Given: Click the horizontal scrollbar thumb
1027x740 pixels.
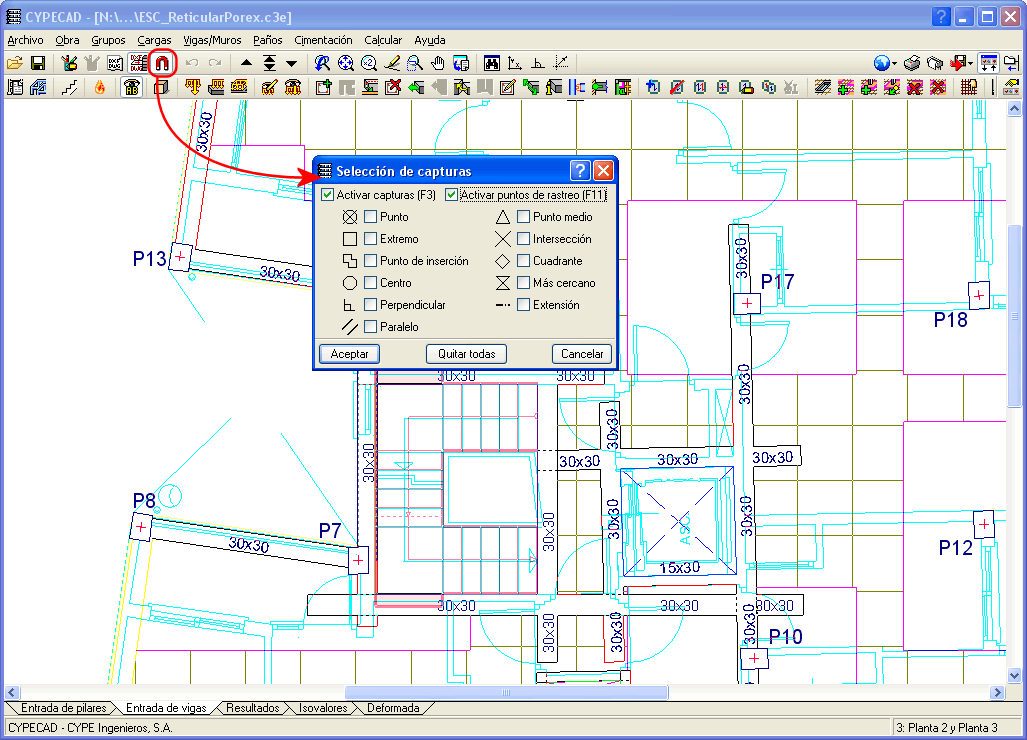Looking at the screenshot, I should [x=507, y=692].
